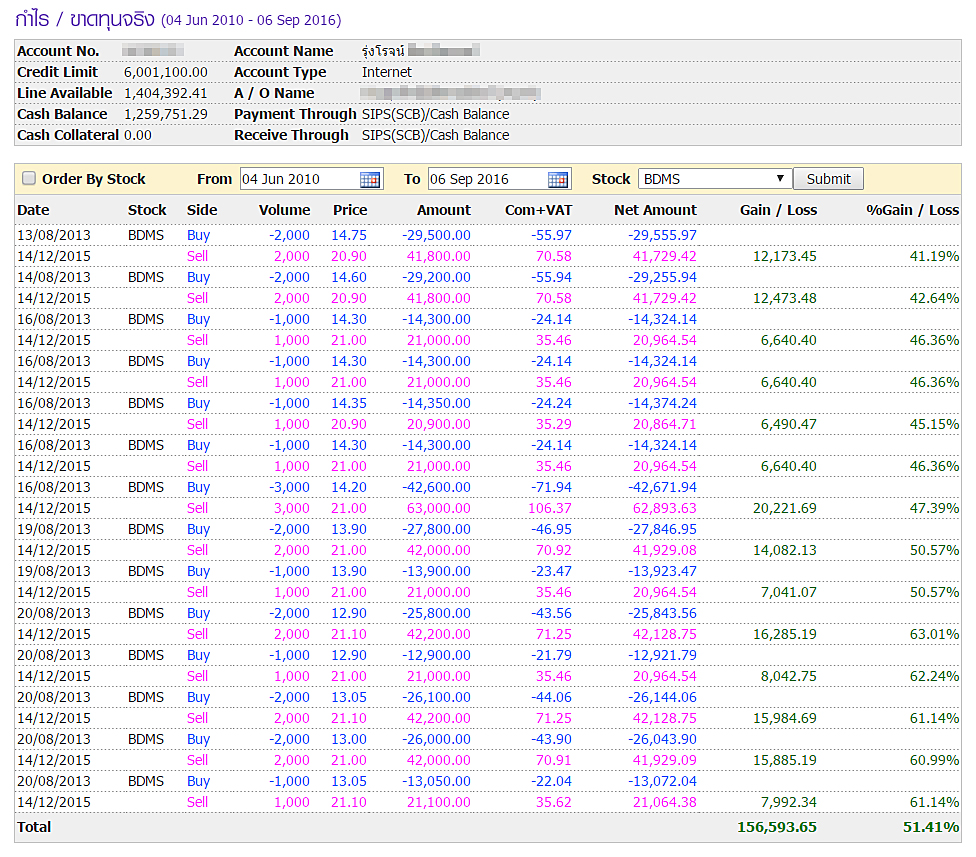Enable the Order By Stock checkbox

29,179
